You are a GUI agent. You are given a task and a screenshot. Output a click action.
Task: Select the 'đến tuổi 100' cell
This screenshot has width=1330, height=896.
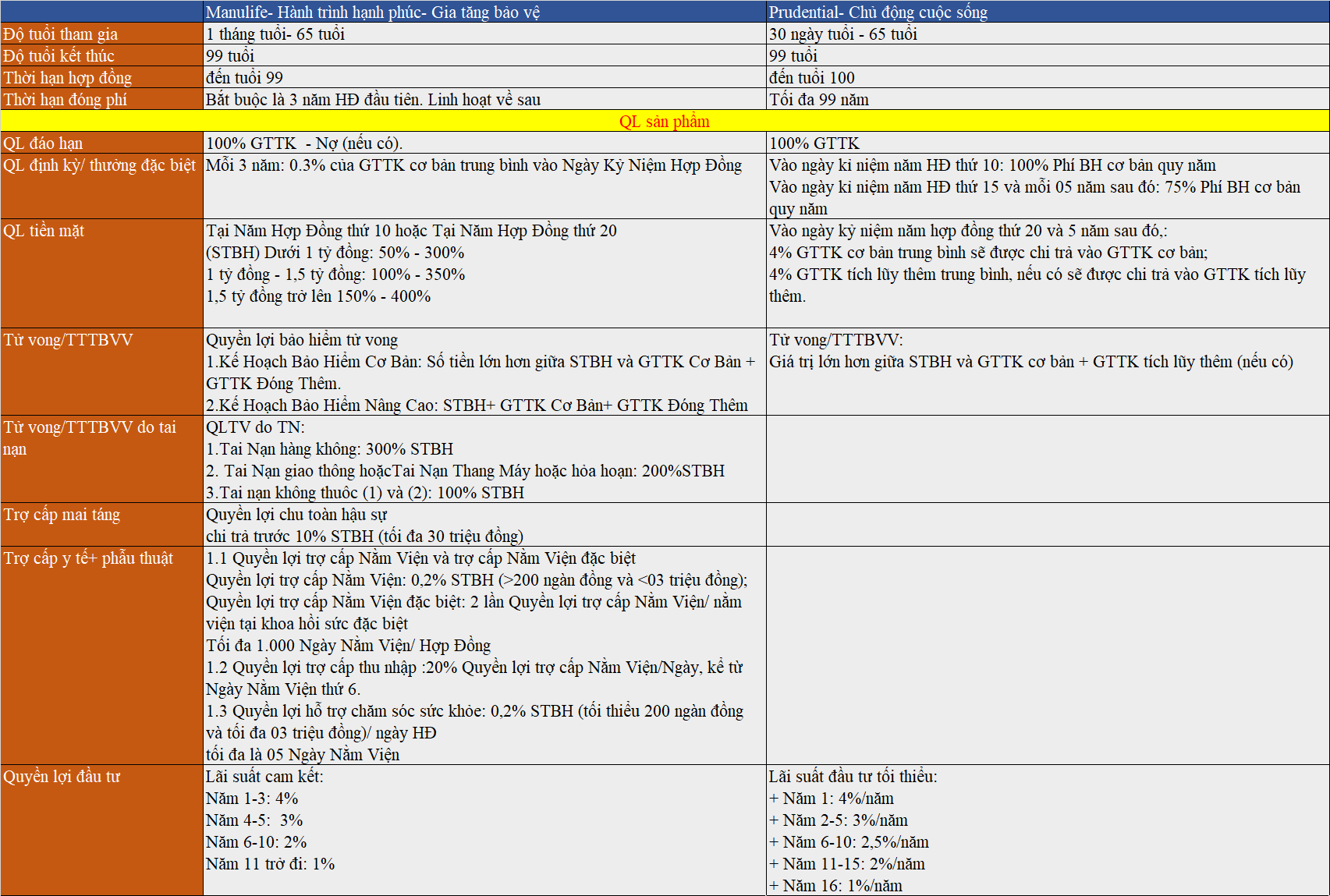tap(1047, 77)
